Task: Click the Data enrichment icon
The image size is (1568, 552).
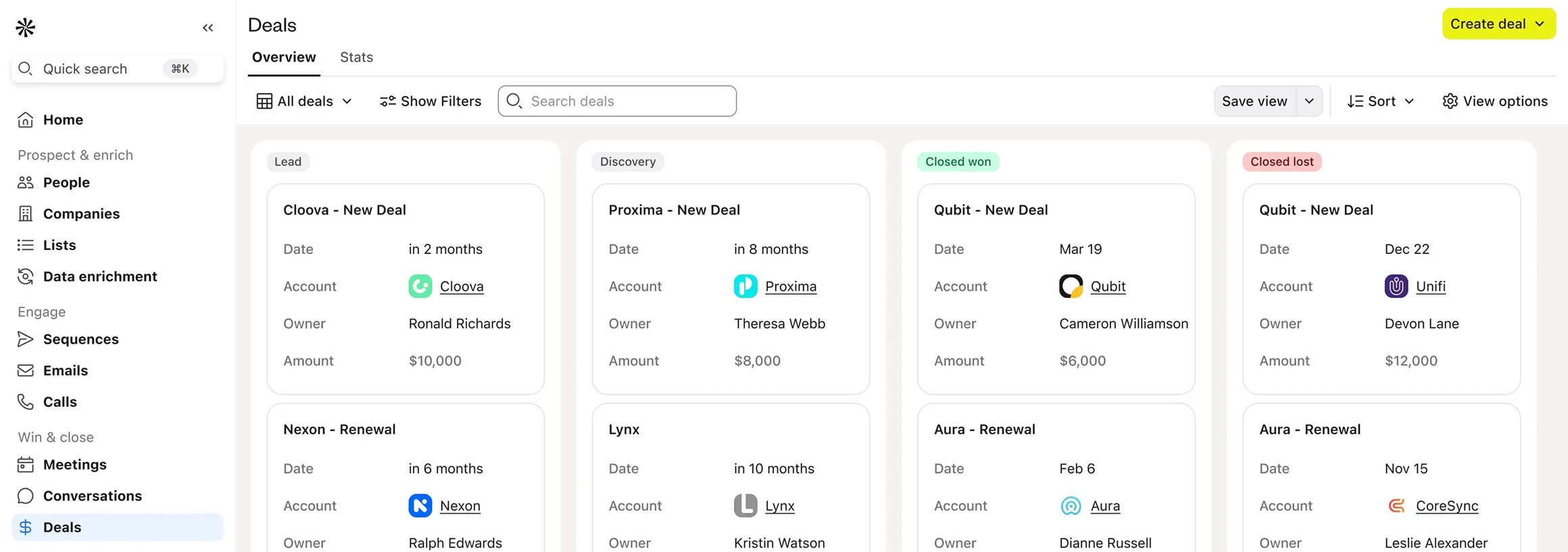Action: click(26, 276)
